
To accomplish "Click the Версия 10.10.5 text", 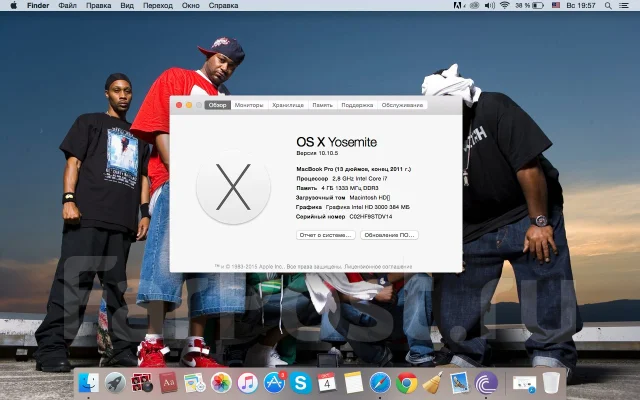I will pyautogui.click(x=317, y=153).
